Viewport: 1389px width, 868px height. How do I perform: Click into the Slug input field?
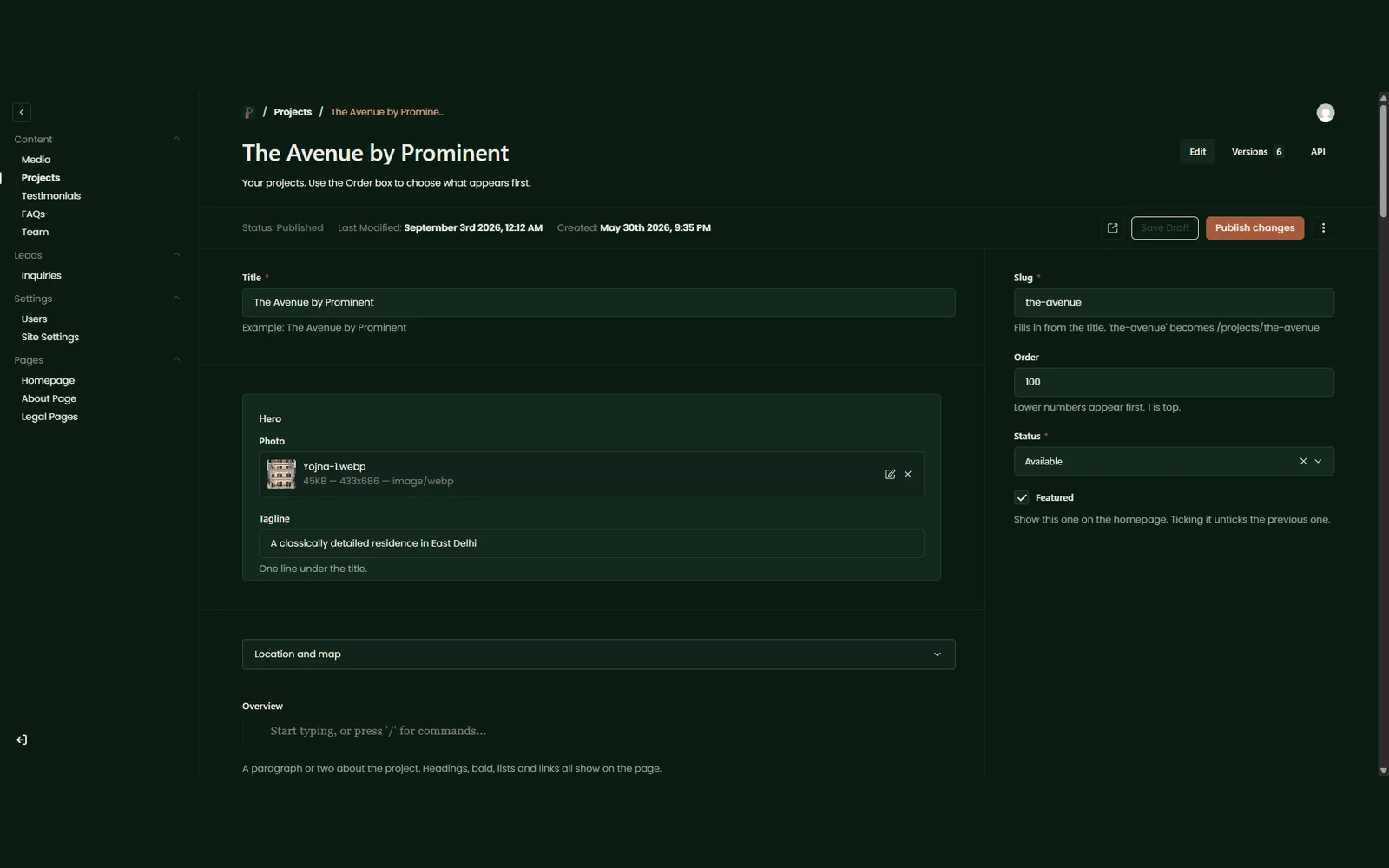(1174, 303)
